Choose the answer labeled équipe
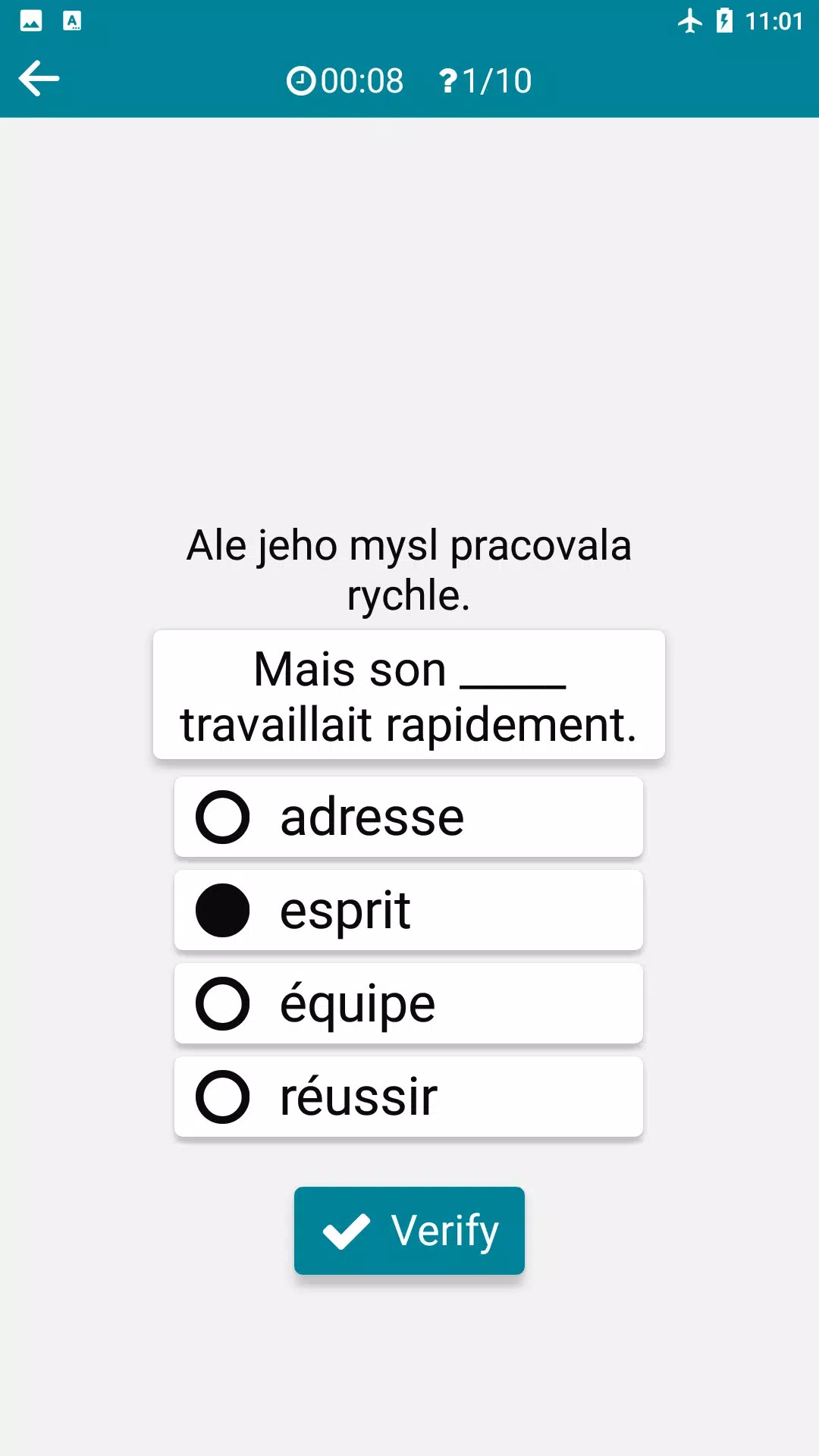Image resolution: width=819 pixels, height=1456 pixels. click(358, 1004)
